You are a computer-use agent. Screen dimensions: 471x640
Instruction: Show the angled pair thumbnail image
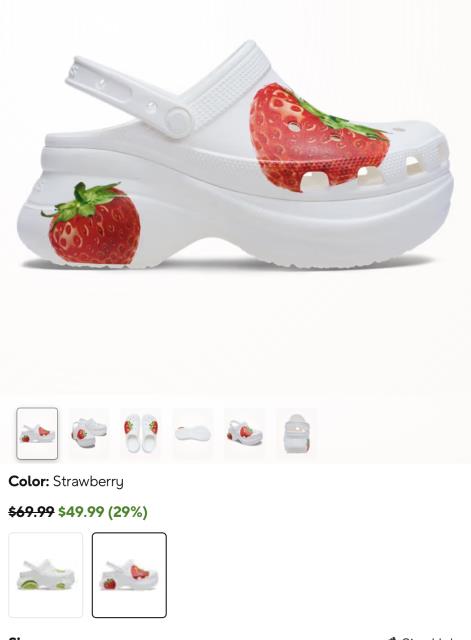(89, 433)
